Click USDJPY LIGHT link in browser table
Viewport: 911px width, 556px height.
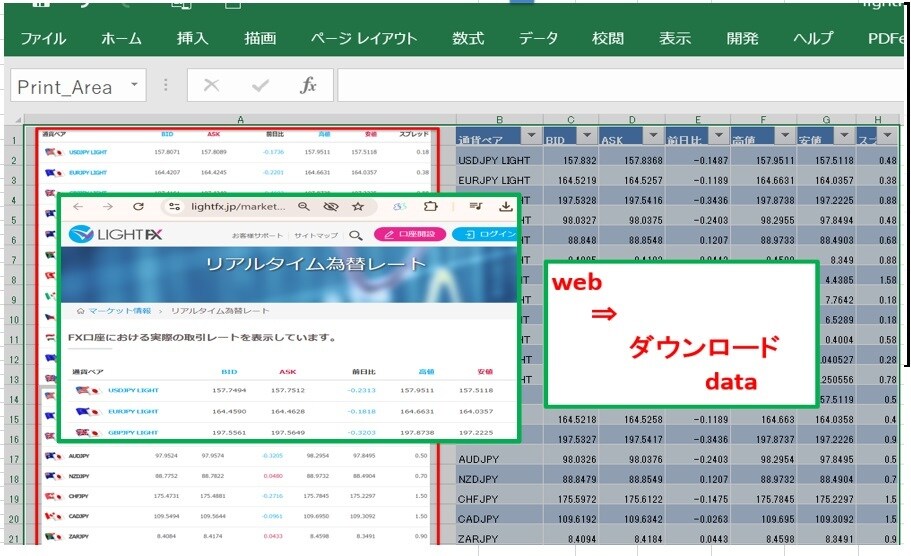point(133,390)
